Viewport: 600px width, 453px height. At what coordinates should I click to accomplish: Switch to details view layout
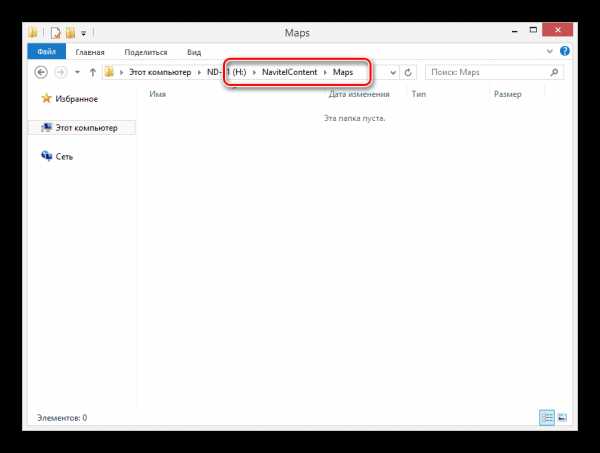tap(547, 416)
